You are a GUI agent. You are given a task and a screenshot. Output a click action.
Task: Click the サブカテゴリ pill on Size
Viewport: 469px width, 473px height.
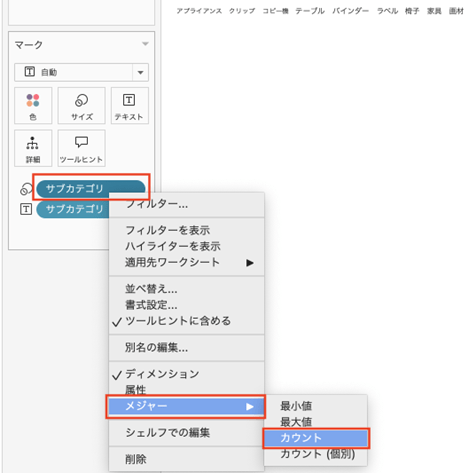click(91, 189)
